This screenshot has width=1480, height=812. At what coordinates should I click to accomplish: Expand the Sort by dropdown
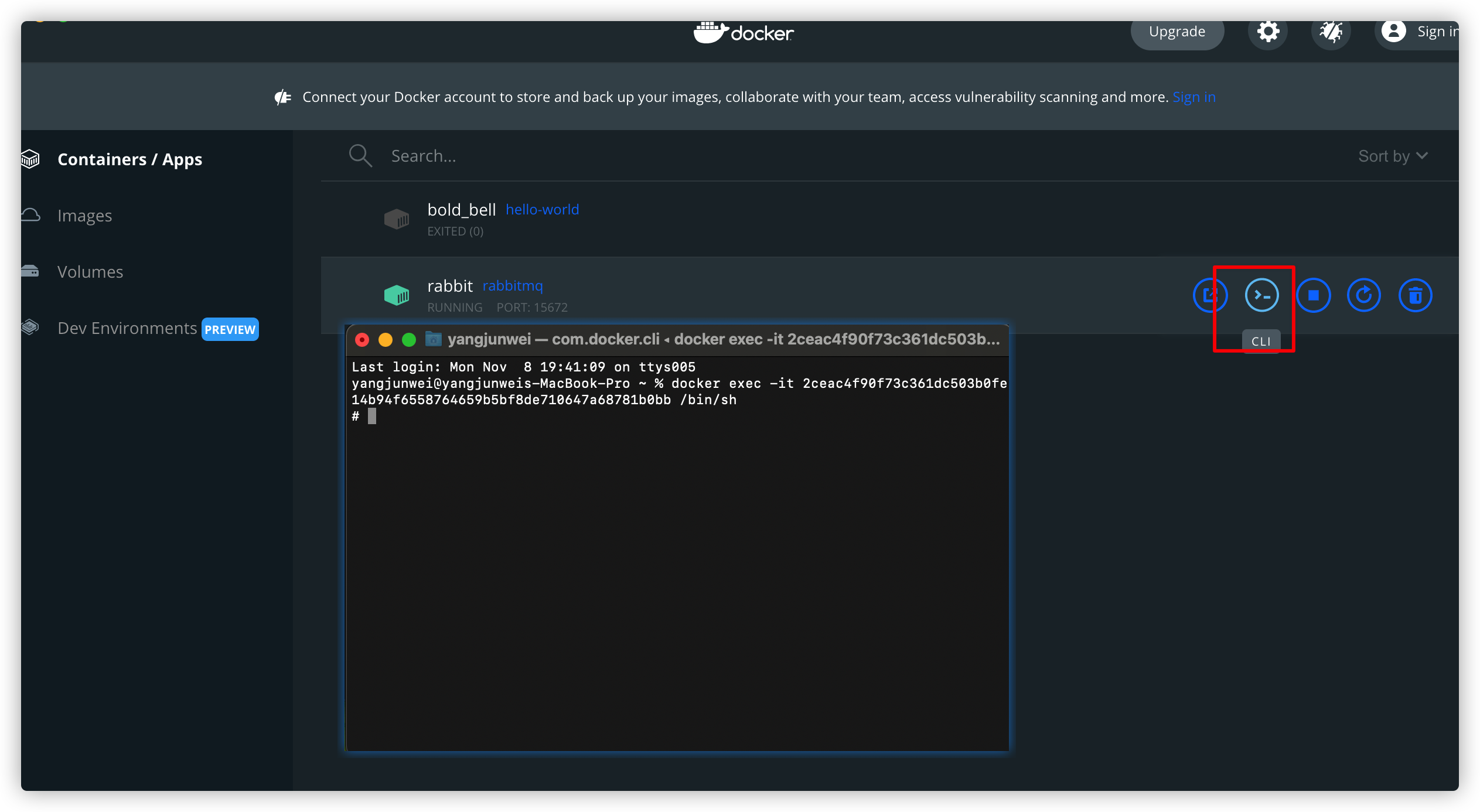pos(1393,156)
